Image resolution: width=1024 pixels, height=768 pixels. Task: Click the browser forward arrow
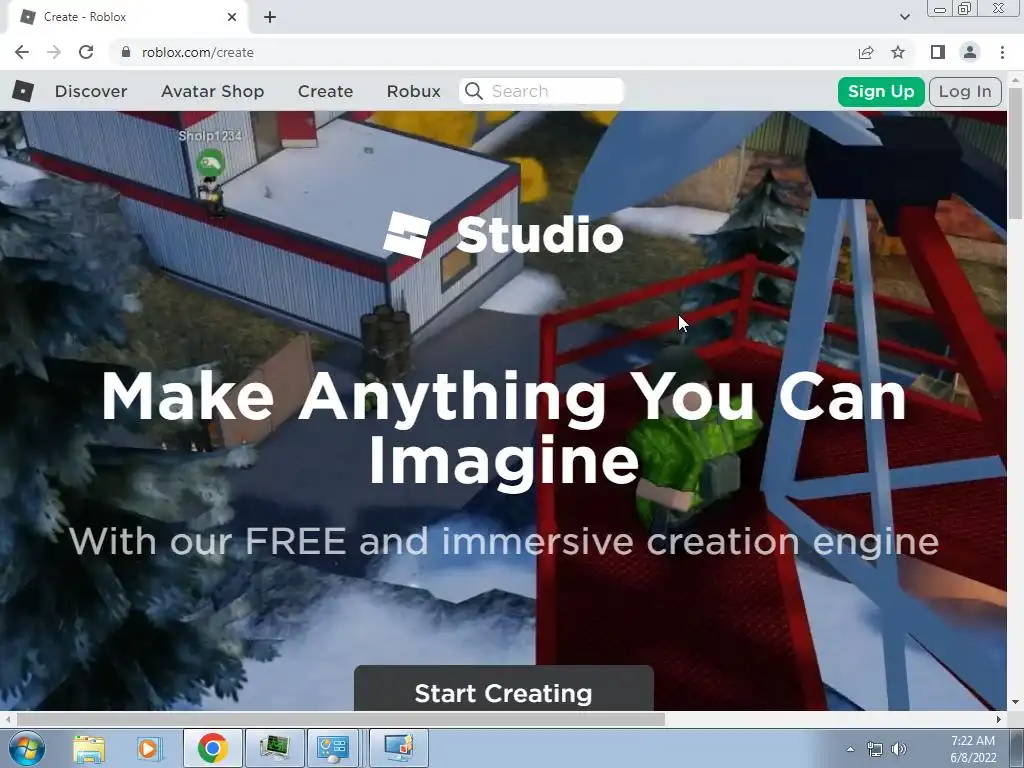(x=54, y=52)
